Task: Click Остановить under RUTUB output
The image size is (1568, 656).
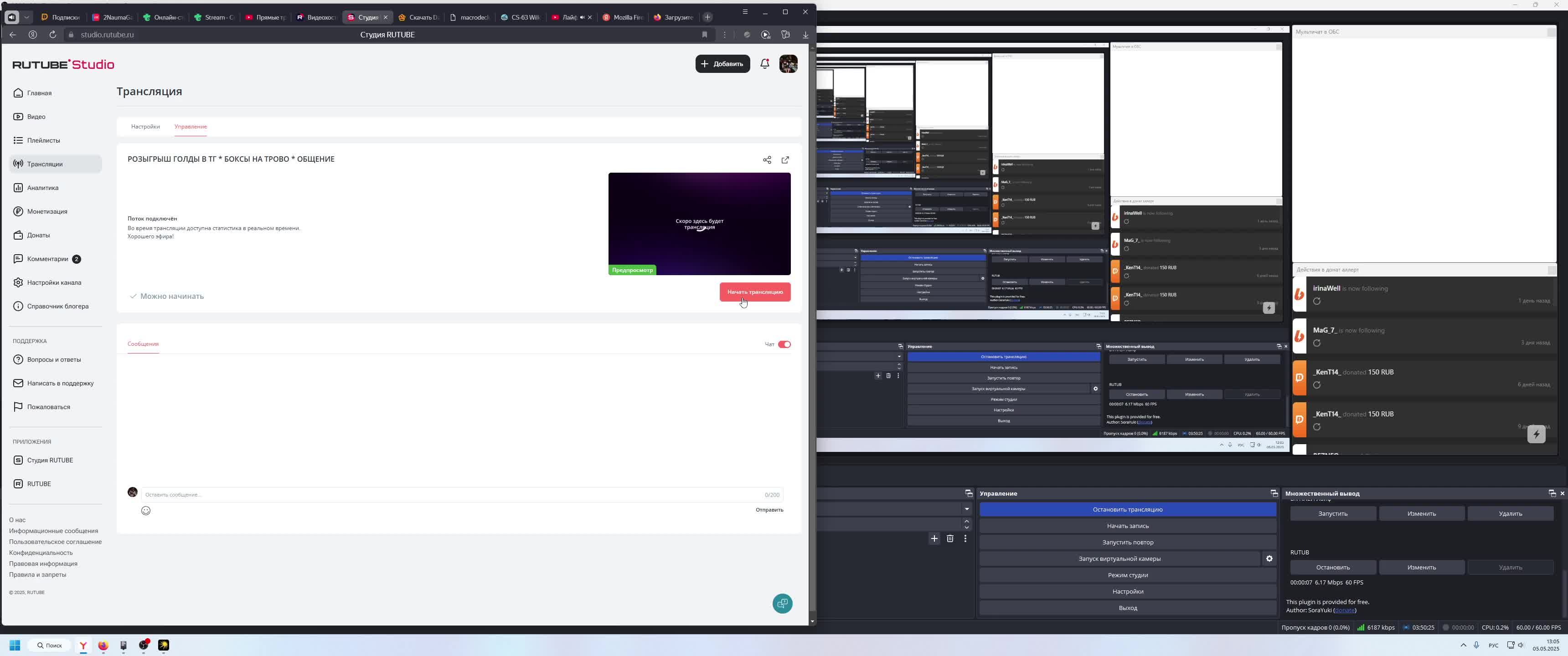Action: point(1333,567)
